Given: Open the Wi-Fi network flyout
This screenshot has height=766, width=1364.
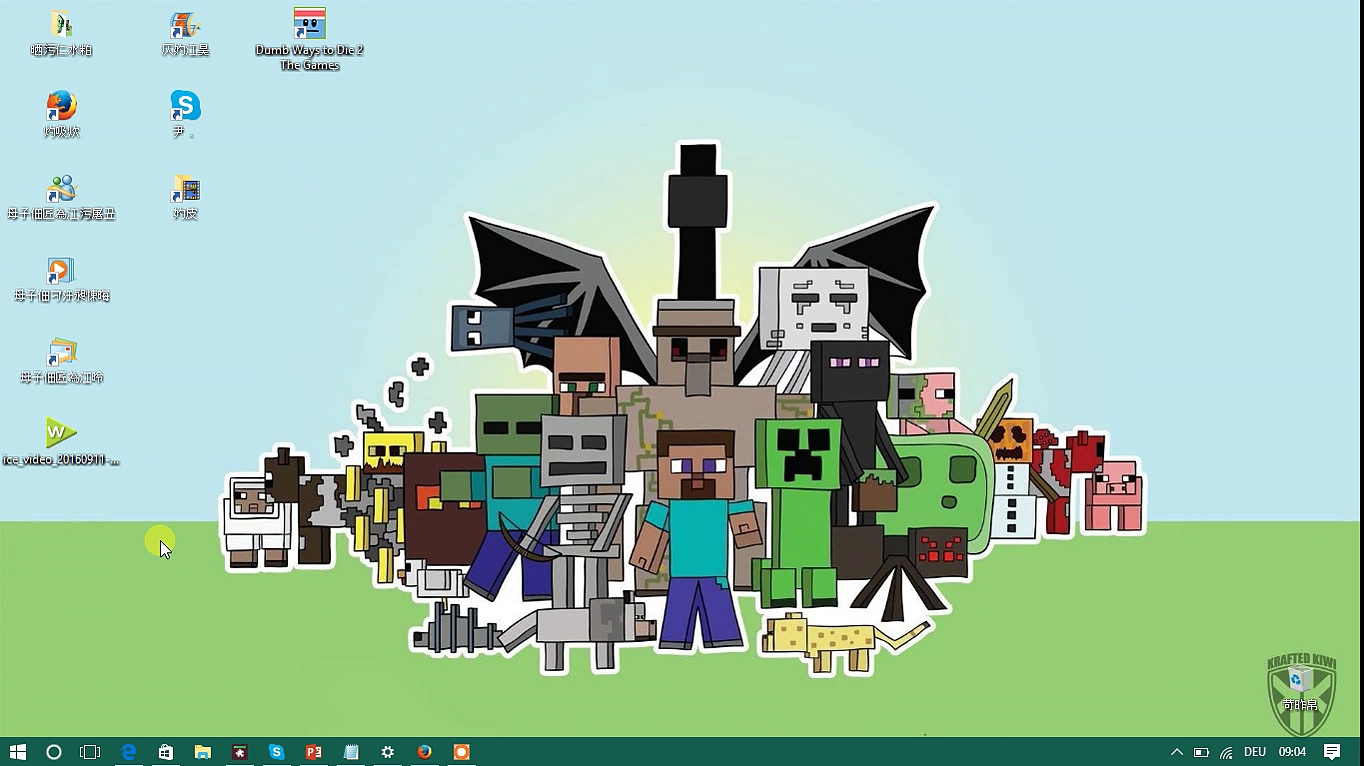Looking at the screenshot, I should [x=1226, y=752].
